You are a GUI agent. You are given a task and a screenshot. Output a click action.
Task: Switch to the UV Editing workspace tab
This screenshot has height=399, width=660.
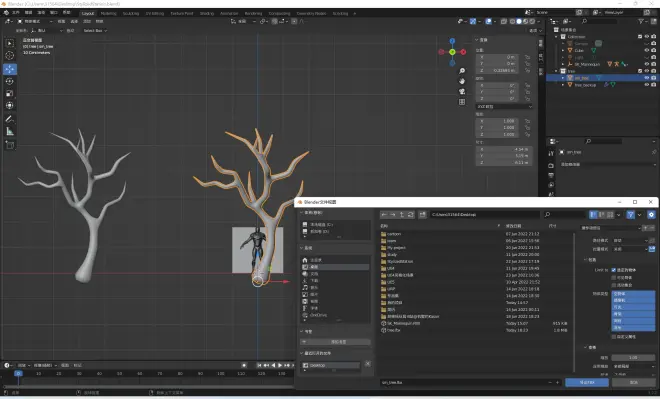(154, 13)
